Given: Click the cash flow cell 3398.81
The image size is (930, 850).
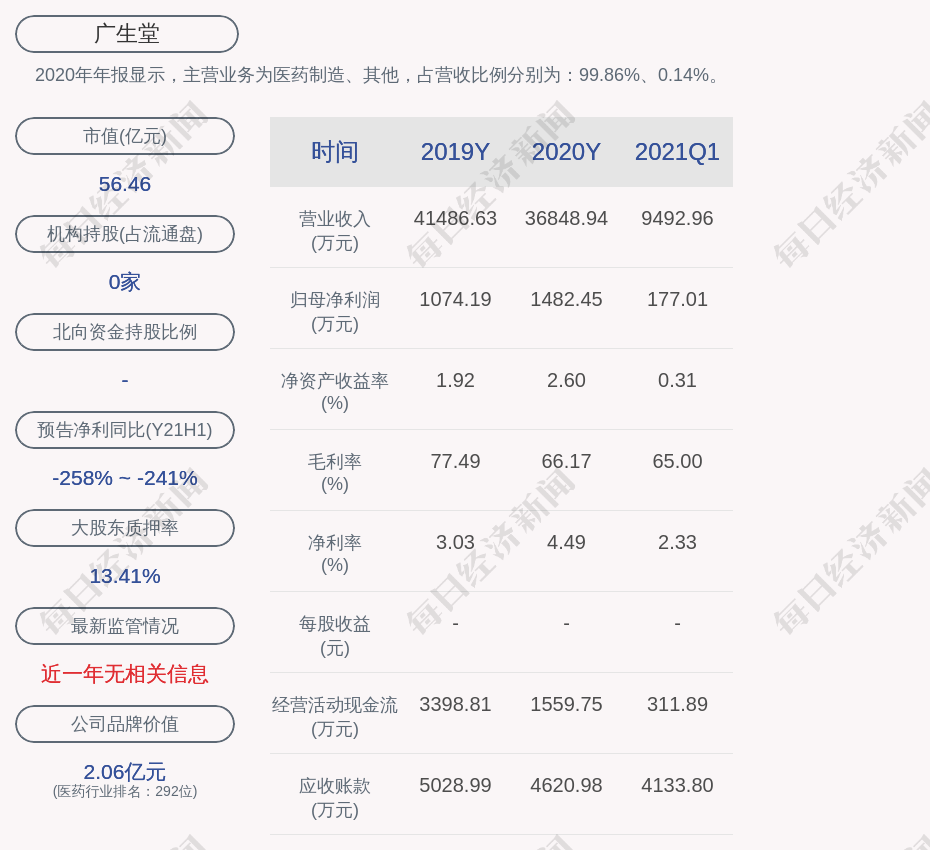Looking at the screenshot, I should coord(456,704).
